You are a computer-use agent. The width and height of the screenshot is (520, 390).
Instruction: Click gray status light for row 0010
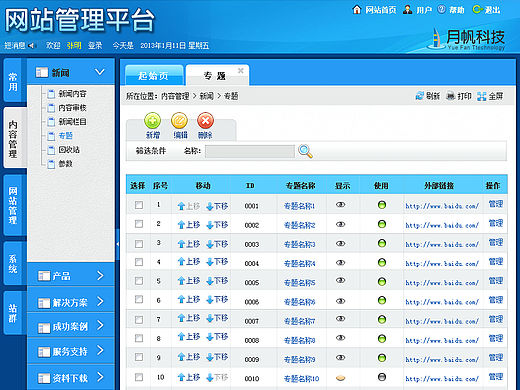tap(382, 377)
